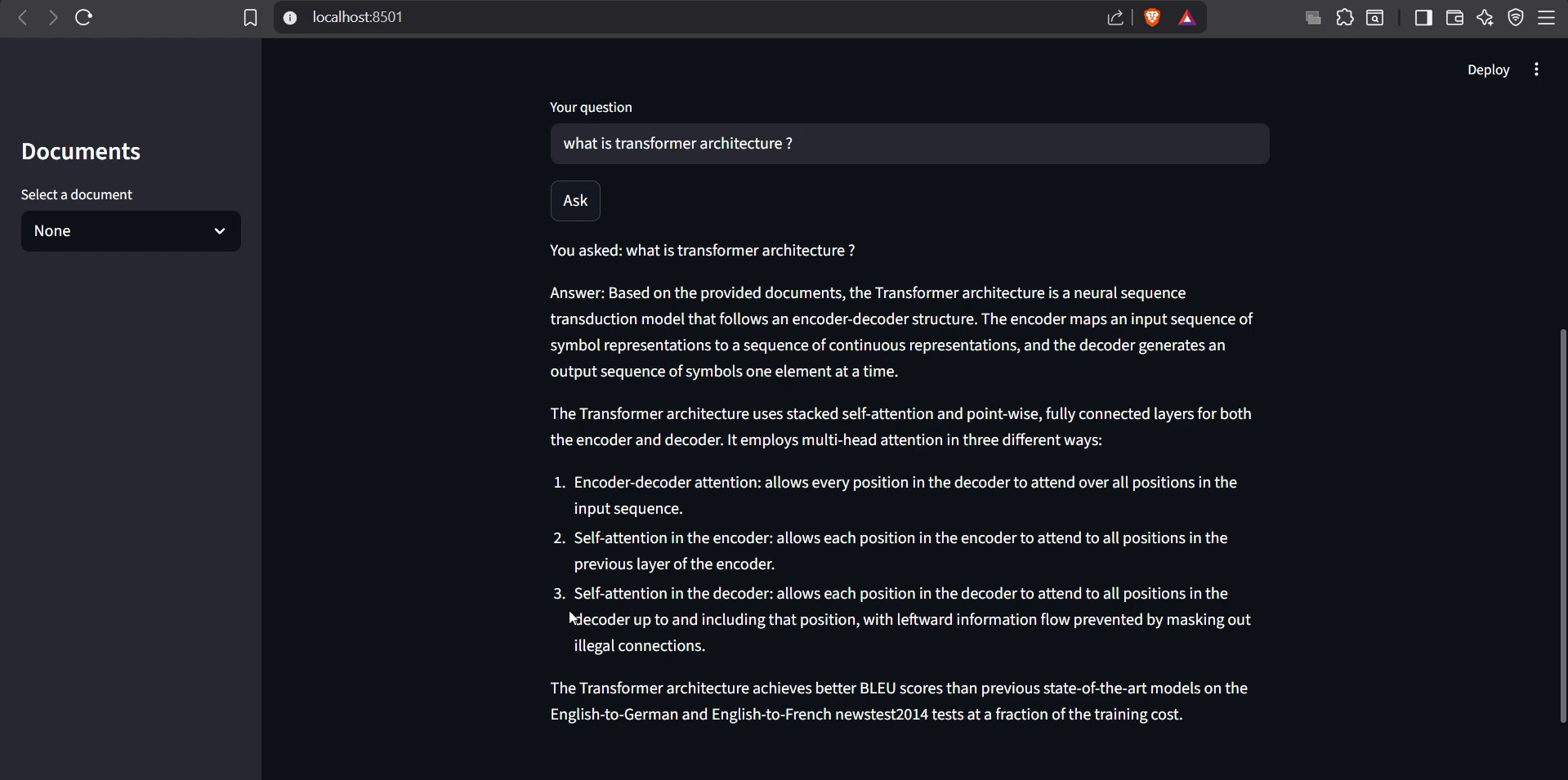The height and width of the screenshot is (780, 1568).
Task: Open Streamlit three-dot options menu
Action: point(1537,69)
